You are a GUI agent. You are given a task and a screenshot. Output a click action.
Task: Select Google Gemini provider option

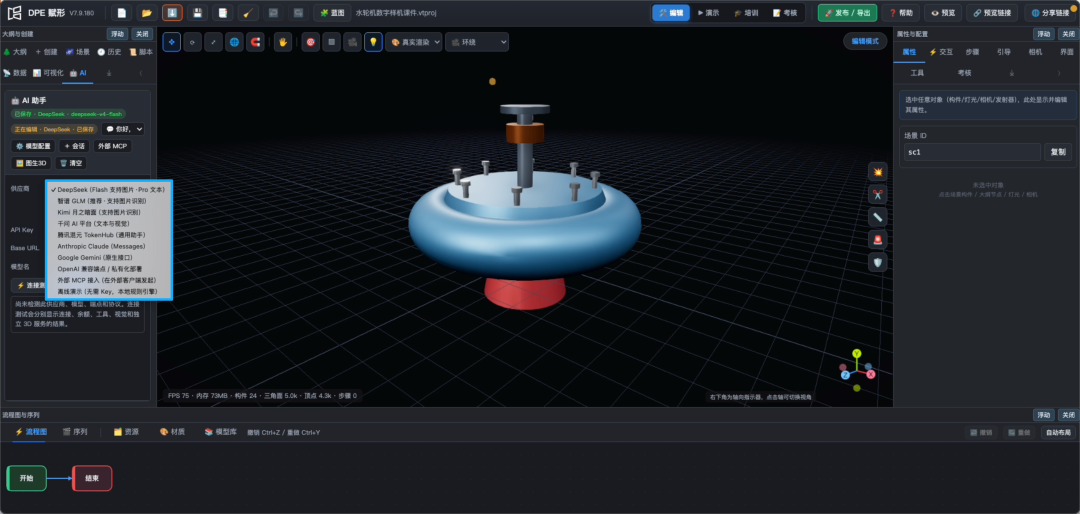[x=93, y=258]
